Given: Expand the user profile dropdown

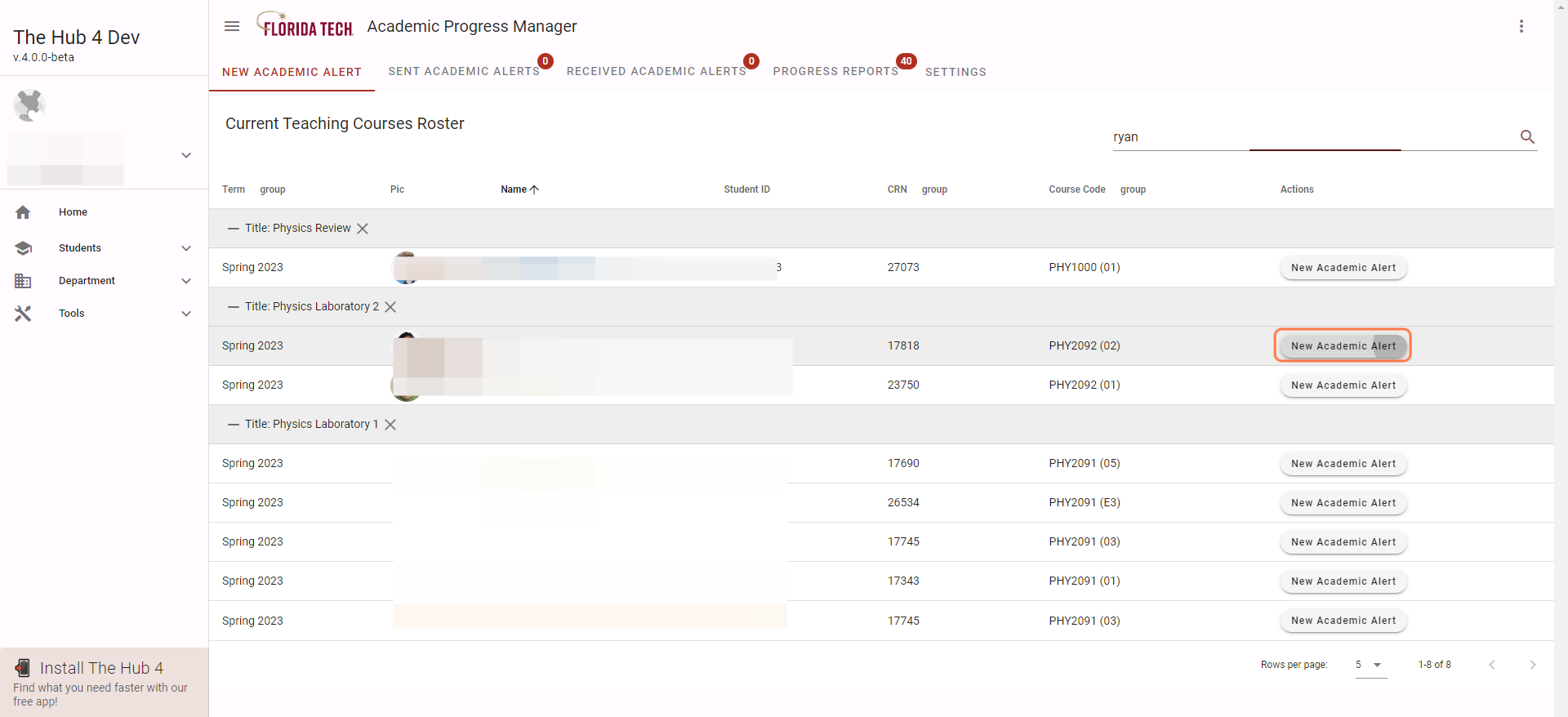Looking at the screenshot, I should 186,155.
